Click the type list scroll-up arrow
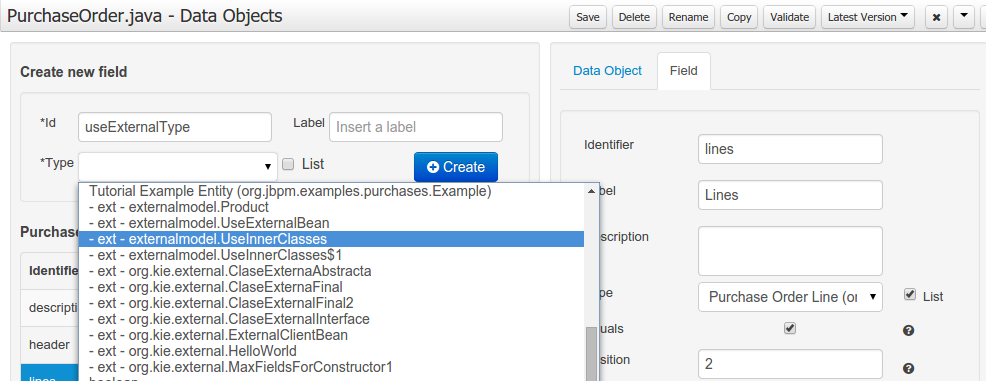Screen dimensions: 986x381 coord(590,190)
